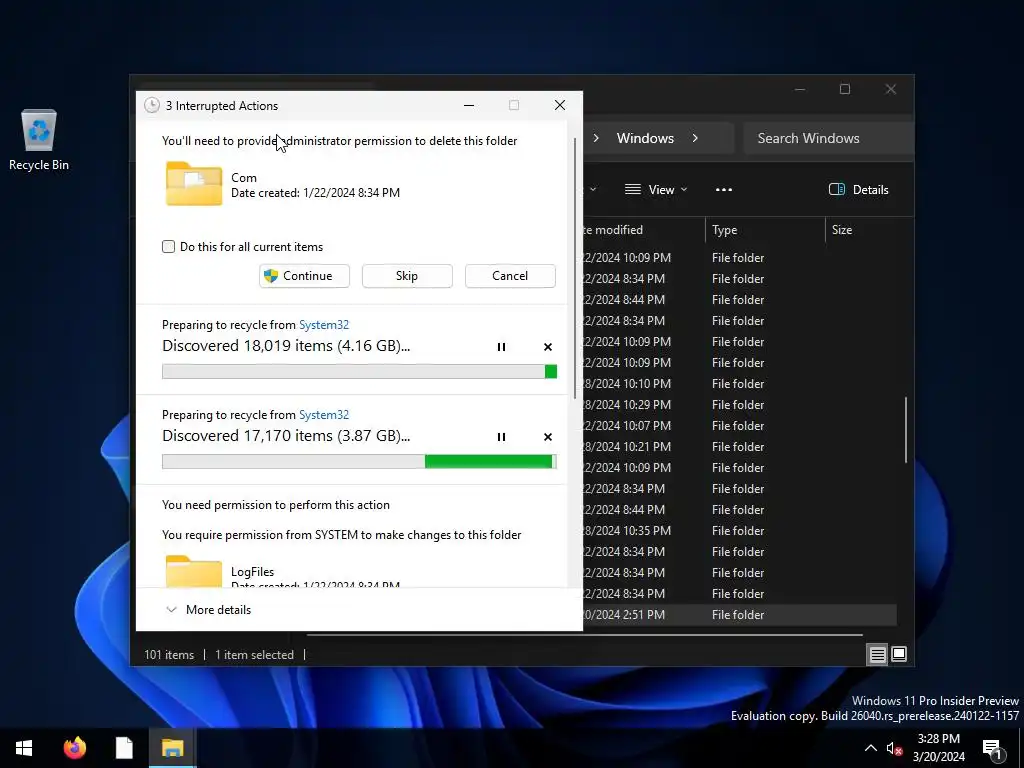Select the highlighted row dated 2:51 PM

739,615
